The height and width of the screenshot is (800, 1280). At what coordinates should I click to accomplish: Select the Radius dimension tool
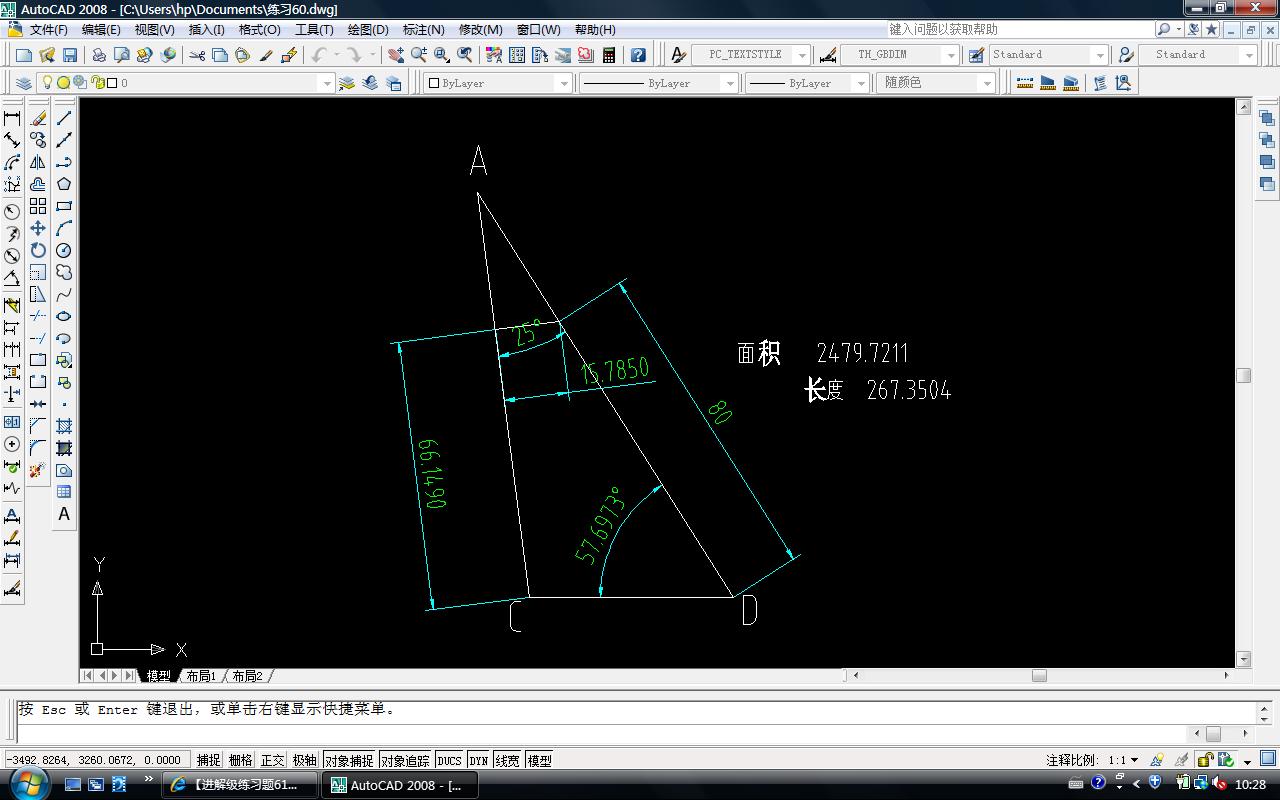12,211
